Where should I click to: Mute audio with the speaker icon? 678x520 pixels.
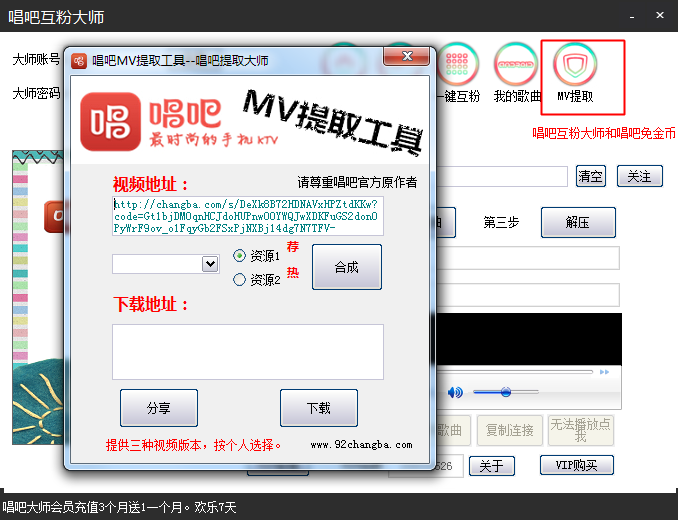tap(455, 392)
